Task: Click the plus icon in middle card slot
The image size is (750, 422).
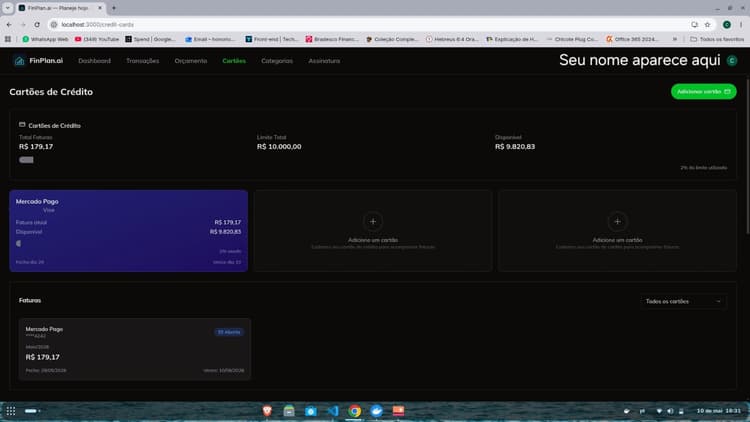Action: 373,222
